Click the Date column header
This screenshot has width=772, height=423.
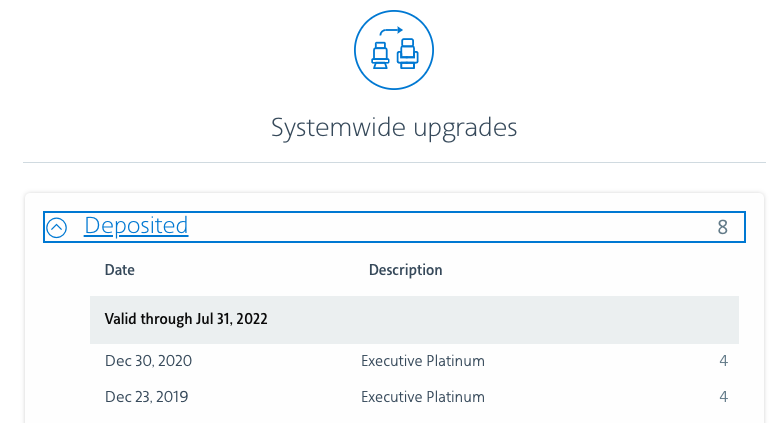[119, 270]
